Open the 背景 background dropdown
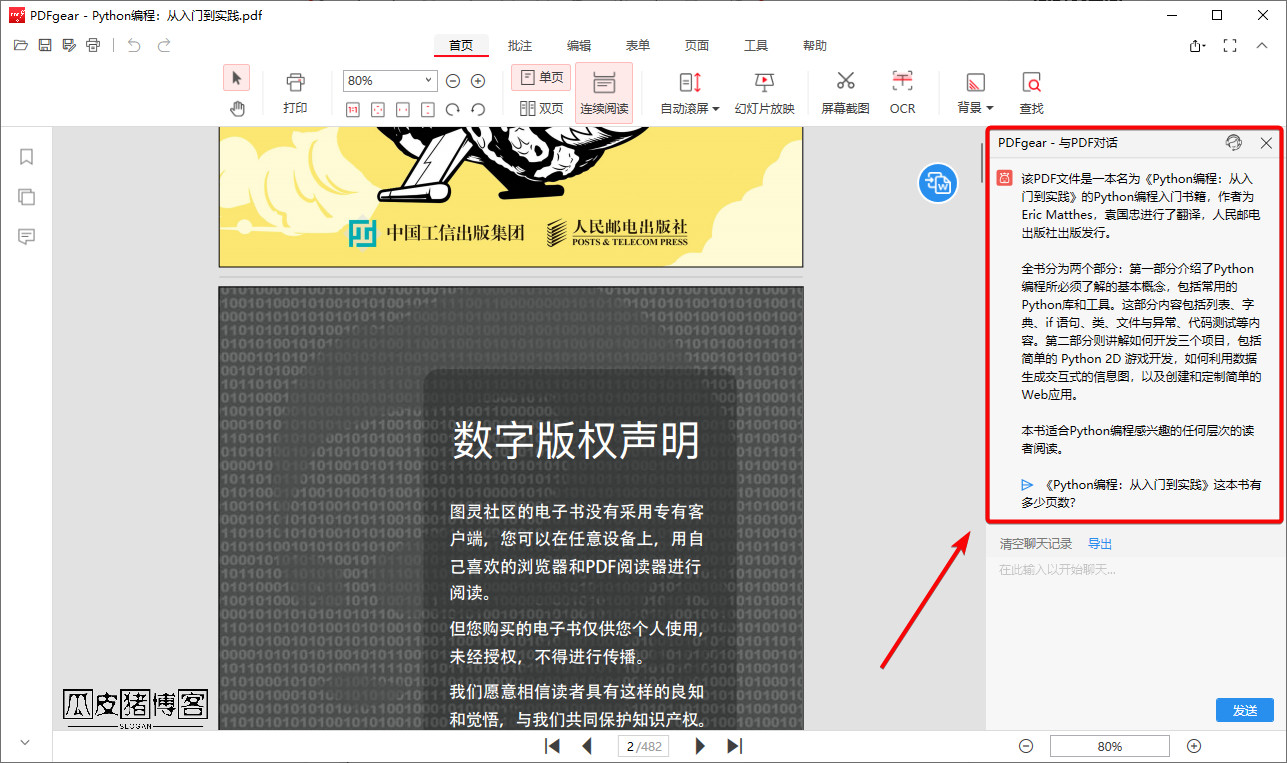The image size is (1287, 763). (x=976, y=93)
